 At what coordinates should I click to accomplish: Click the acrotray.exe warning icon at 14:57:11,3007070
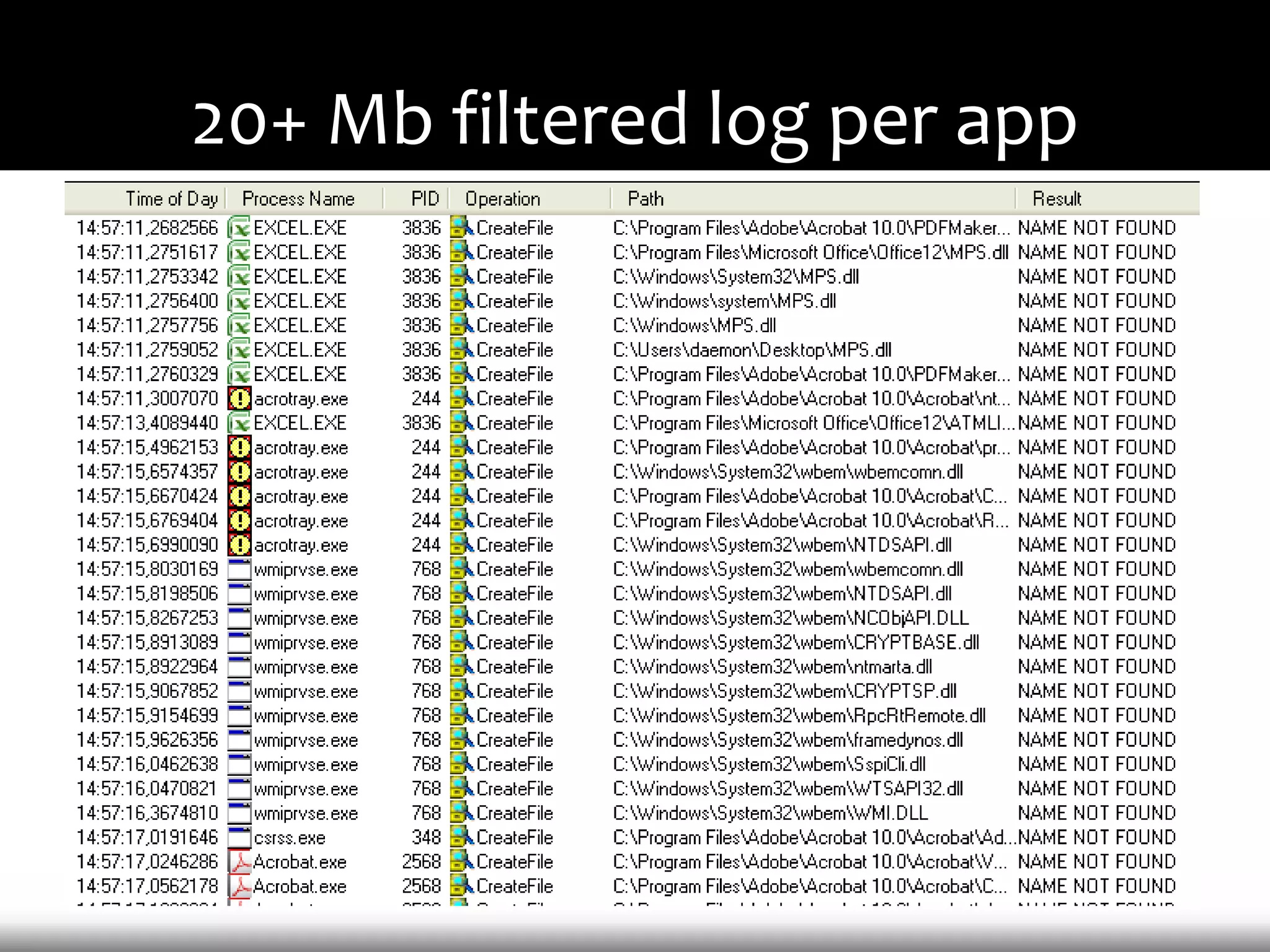point(239,399)
